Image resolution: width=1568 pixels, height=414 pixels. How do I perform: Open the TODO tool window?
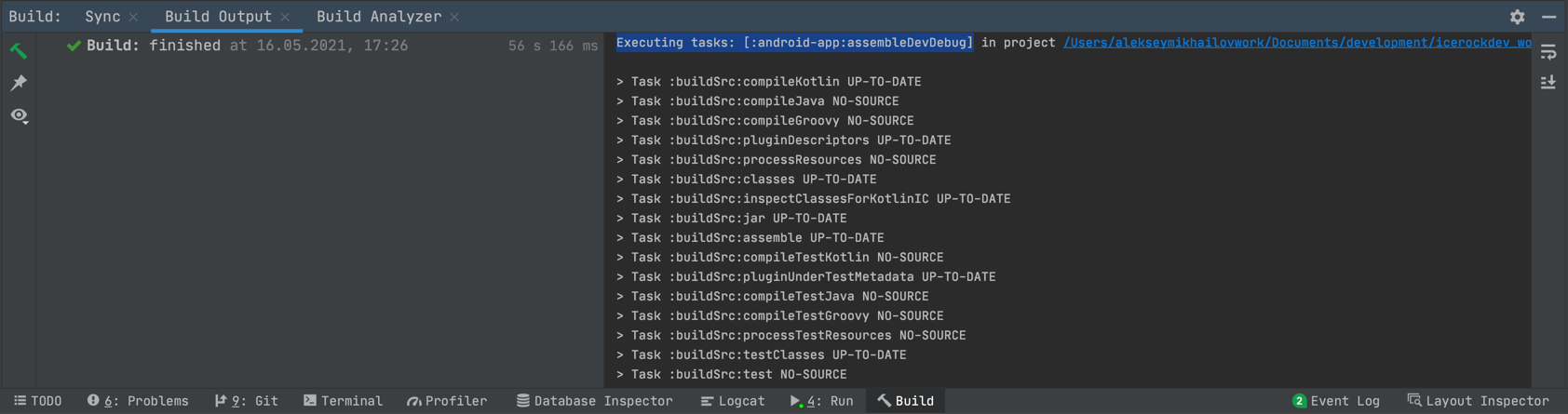tap(38, 401)
